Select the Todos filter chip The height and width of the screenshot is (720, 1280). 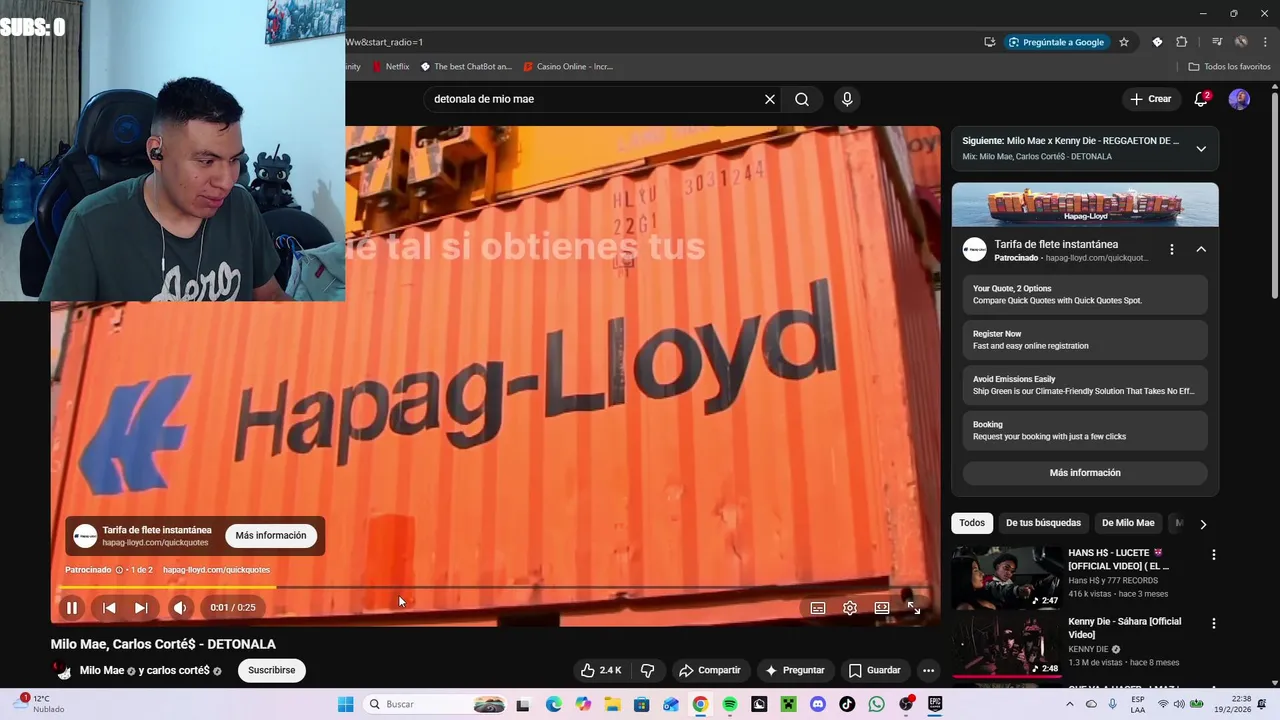coord(972,523)
